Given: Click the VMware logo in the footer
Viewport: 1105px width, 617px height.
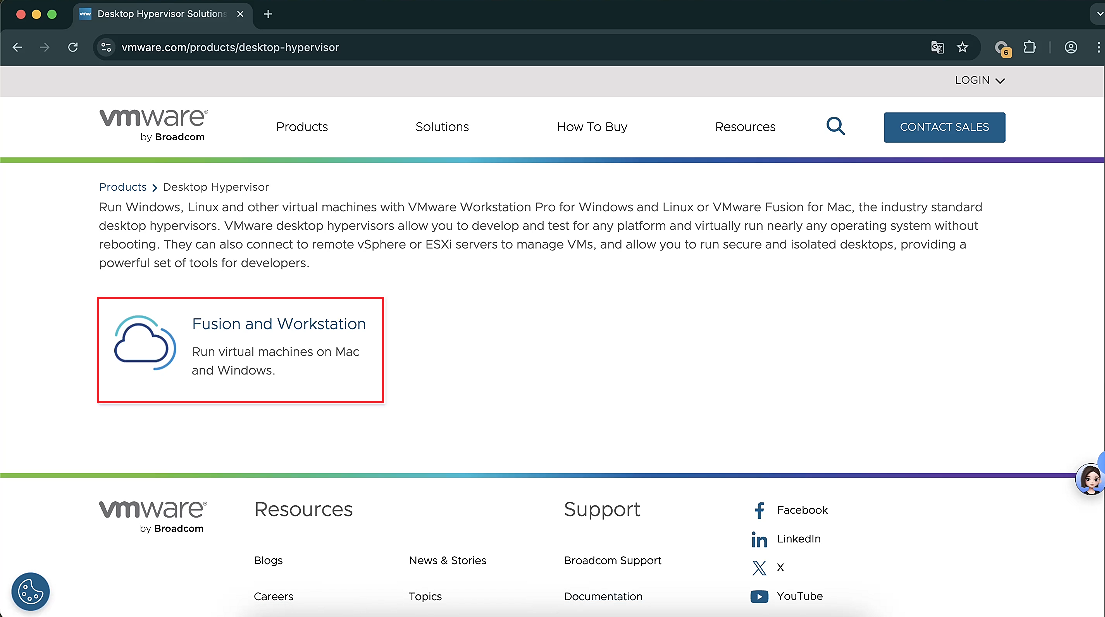Looking at the screenshot, I should 152,516.
